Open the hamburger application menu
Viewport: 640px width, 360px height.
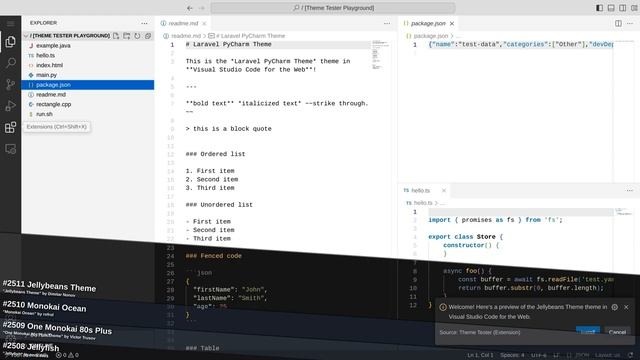click(x=10, y=24)
